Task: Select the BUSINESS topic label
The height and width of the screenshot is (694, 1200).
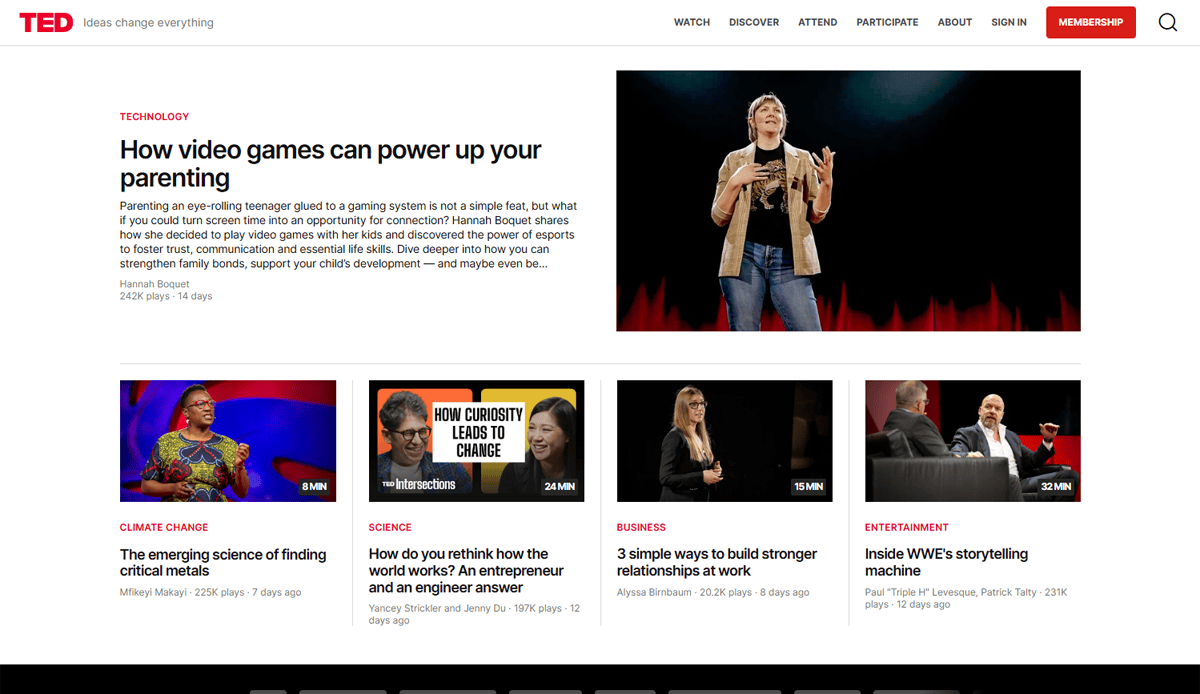Action: pyautogui.click(x=641, y=527)
